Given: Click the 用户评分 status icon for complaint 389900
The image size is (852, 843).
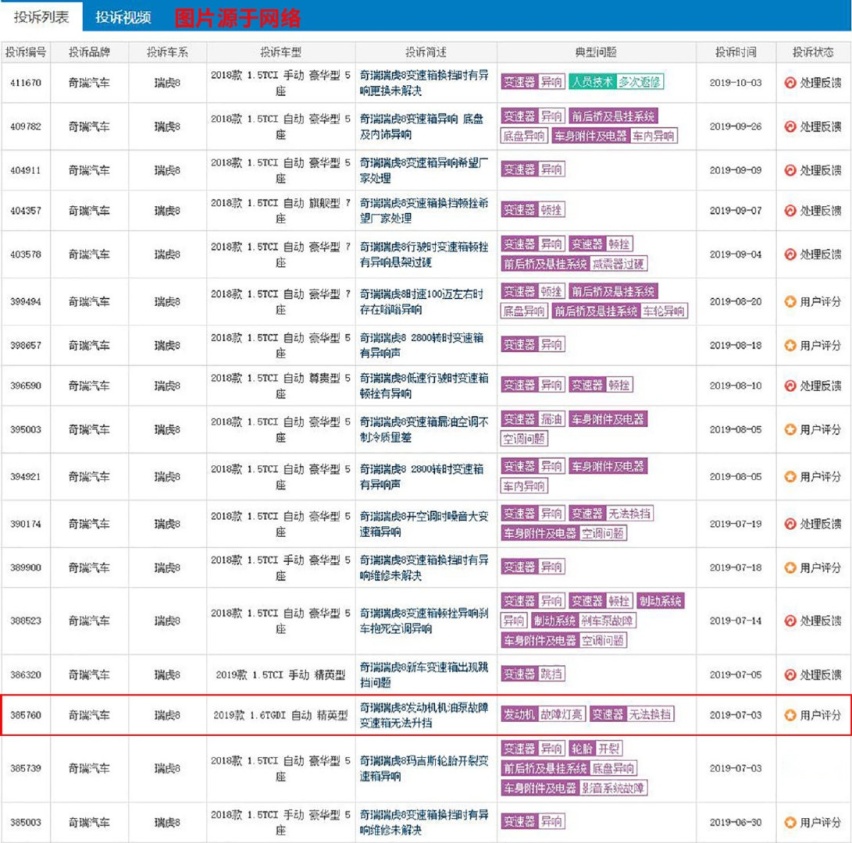Looking at the screenshot, I should click(x=790, y=567).
